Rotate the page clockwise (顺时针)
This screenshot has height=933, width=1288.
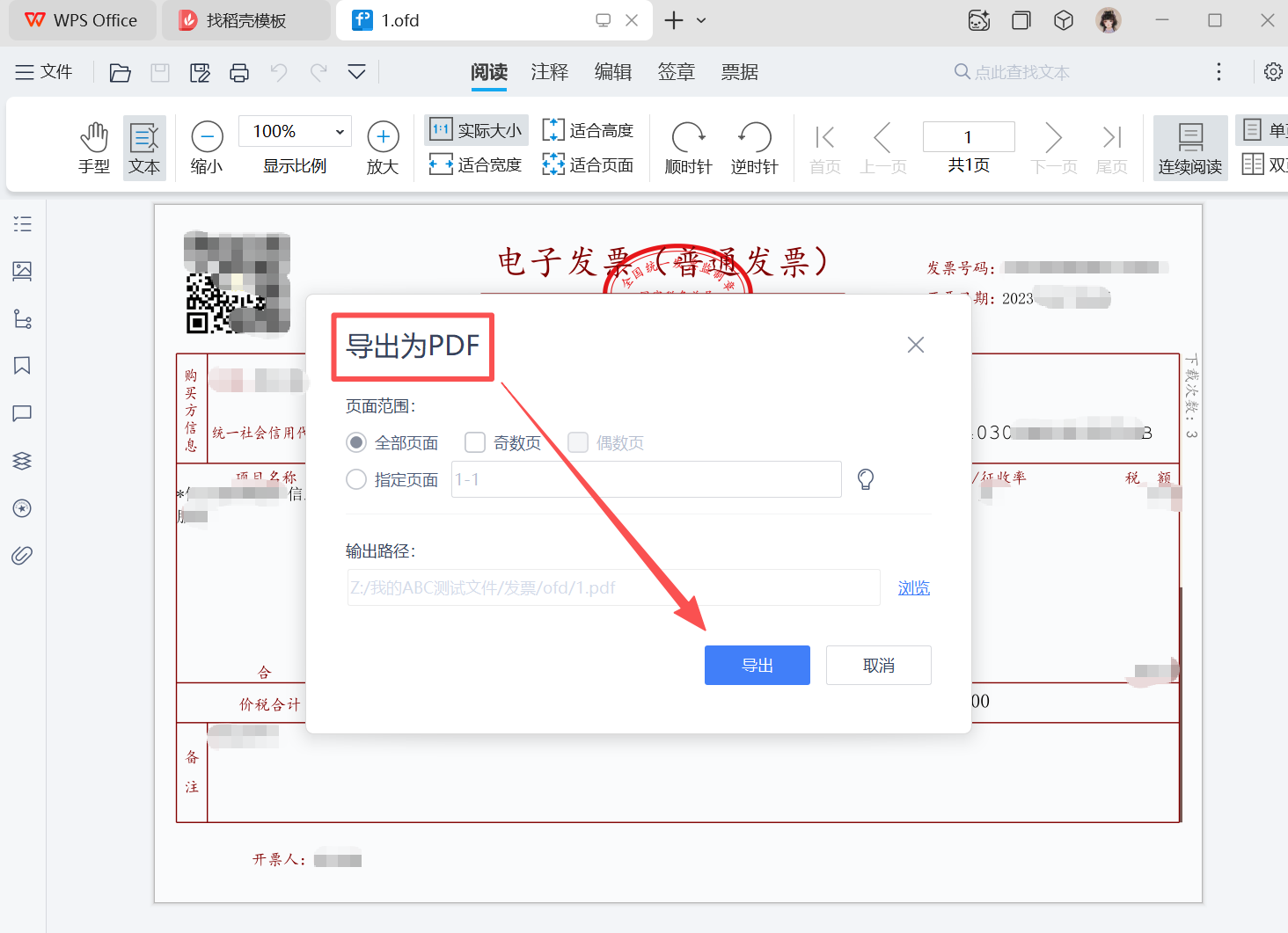pos(690,147)
